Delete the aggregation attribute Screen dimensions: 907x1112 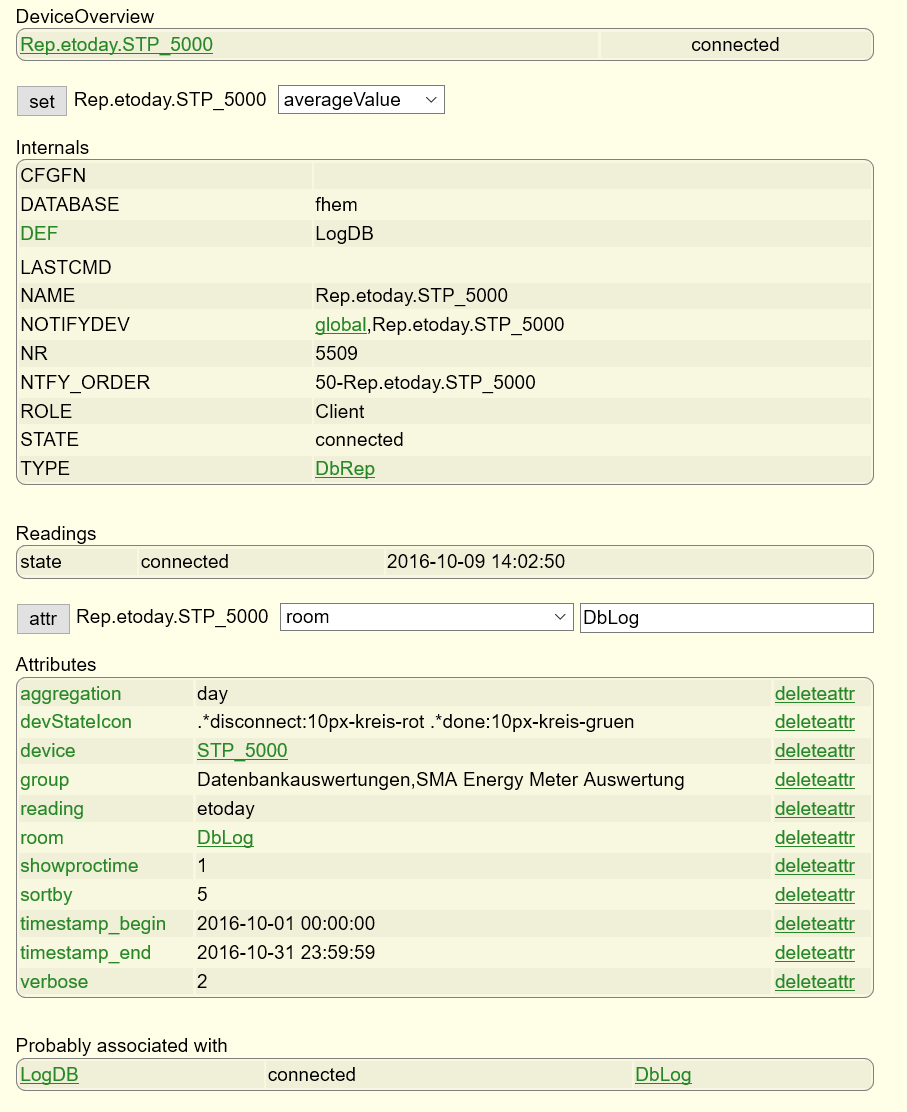tap(814, 694)
